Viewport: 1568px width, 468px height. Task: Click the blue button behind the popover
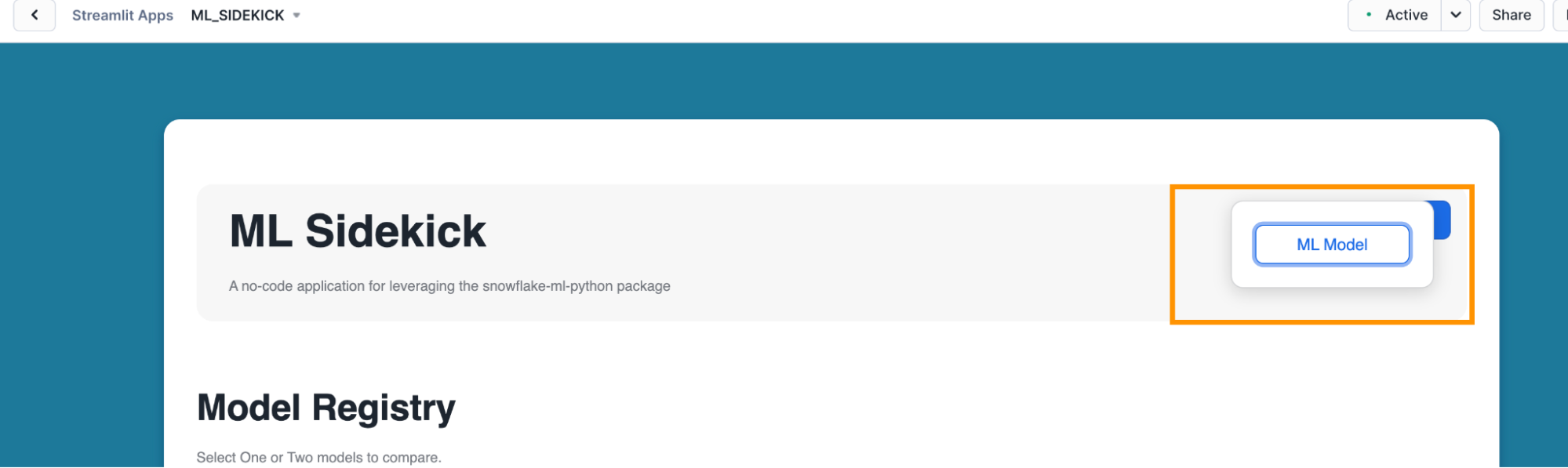(x=1442, y=220)
